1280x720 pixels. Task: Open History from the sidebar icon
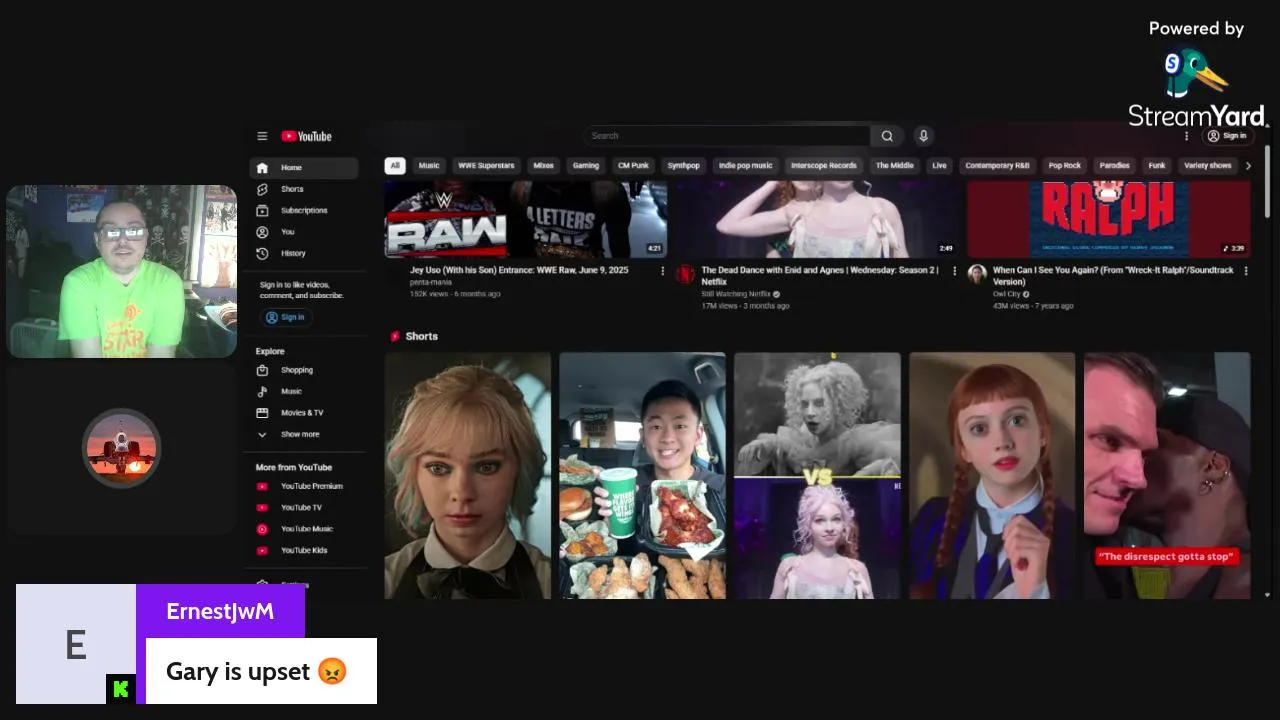[262, 253]
